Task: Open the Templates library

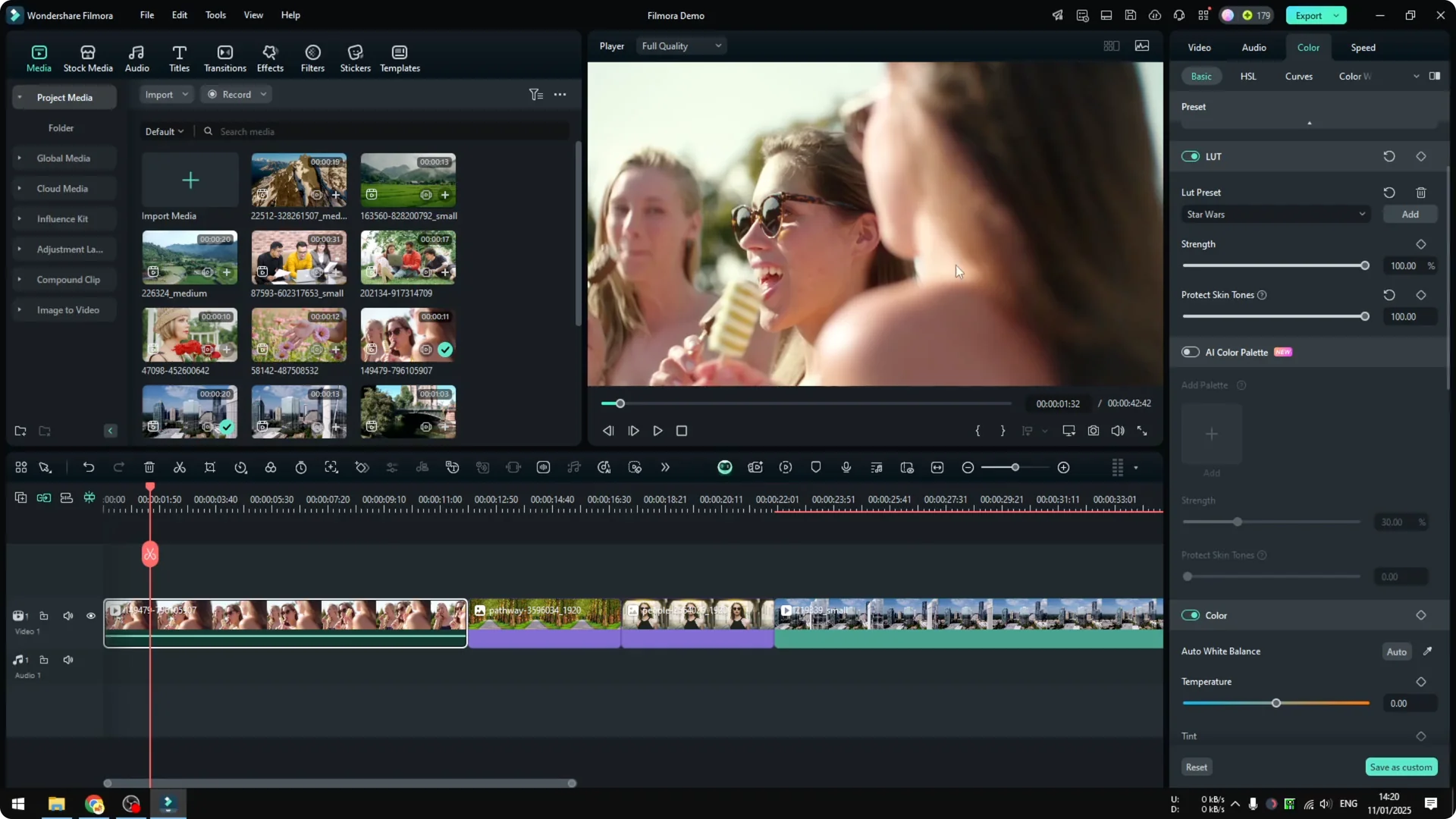Action: pos(400,58)
